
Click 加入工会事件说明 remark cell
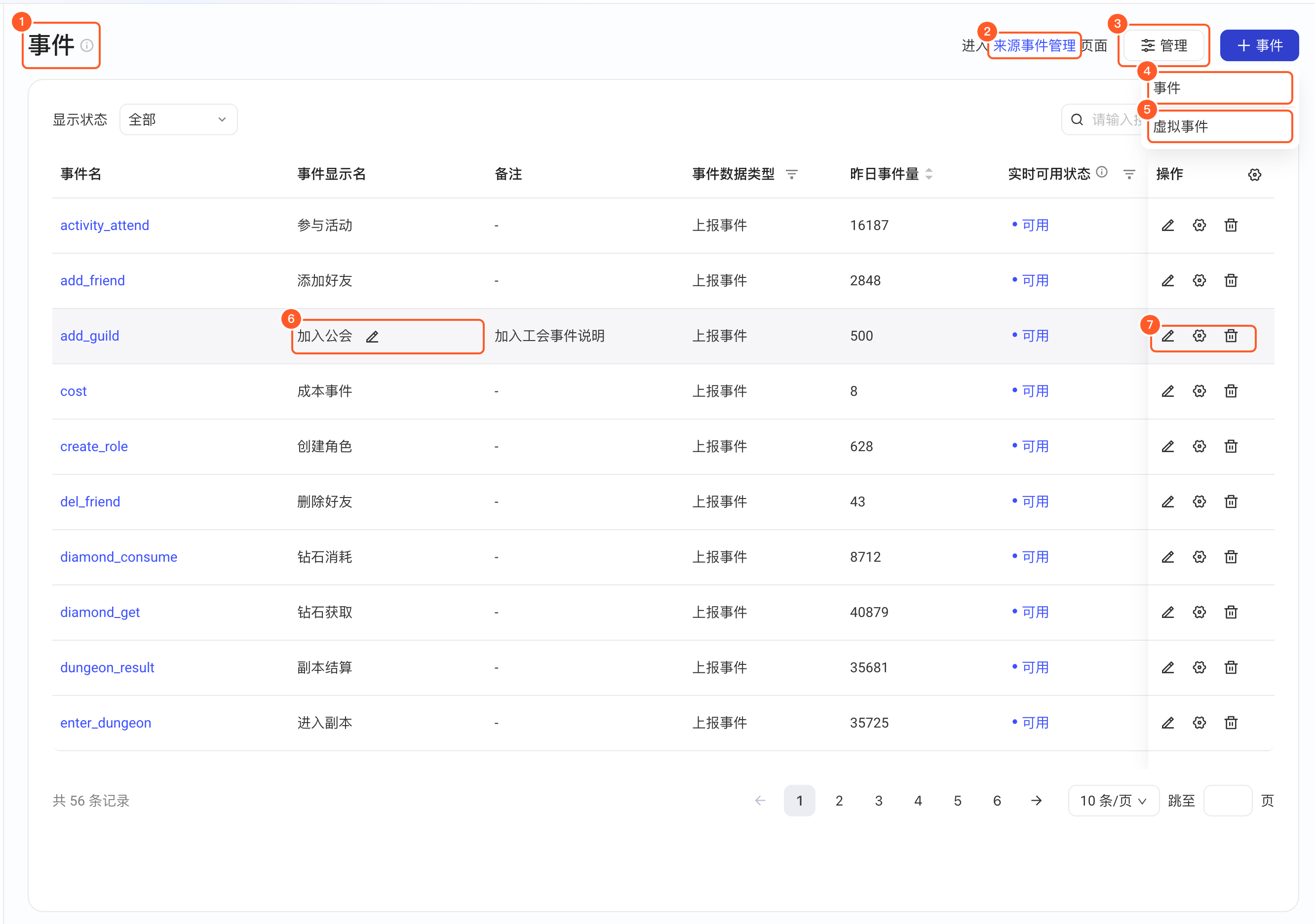[x=549, y=336]
